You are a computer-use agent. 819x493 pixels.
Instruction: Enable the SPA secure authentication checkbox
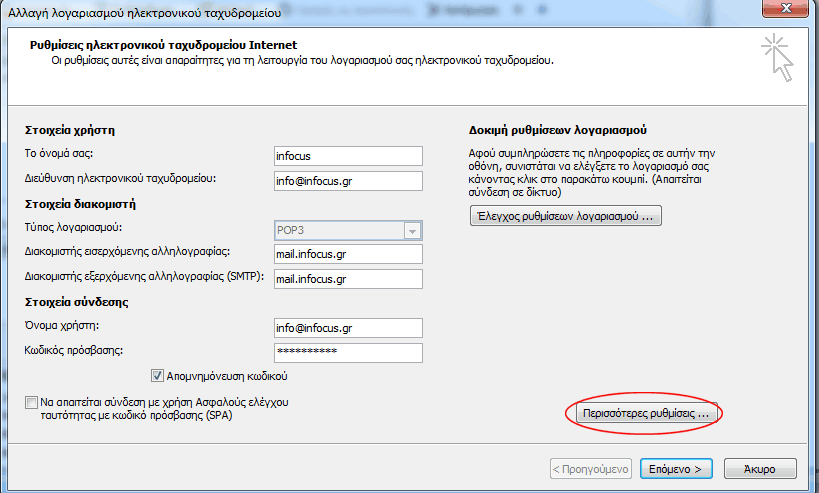31,403
